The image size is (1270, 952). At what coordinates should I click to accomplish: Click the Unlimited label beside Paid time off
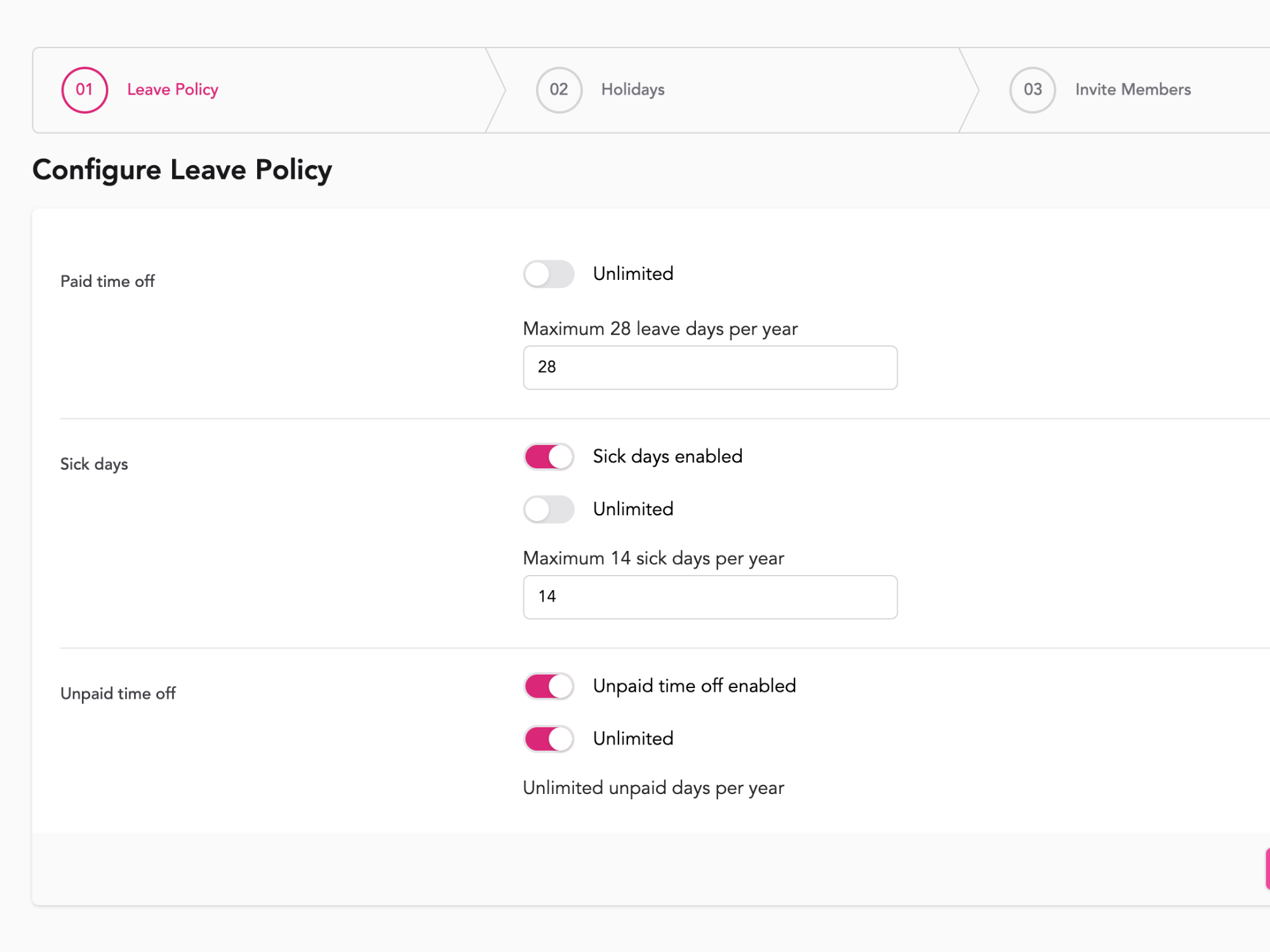(x=632, y=274)
